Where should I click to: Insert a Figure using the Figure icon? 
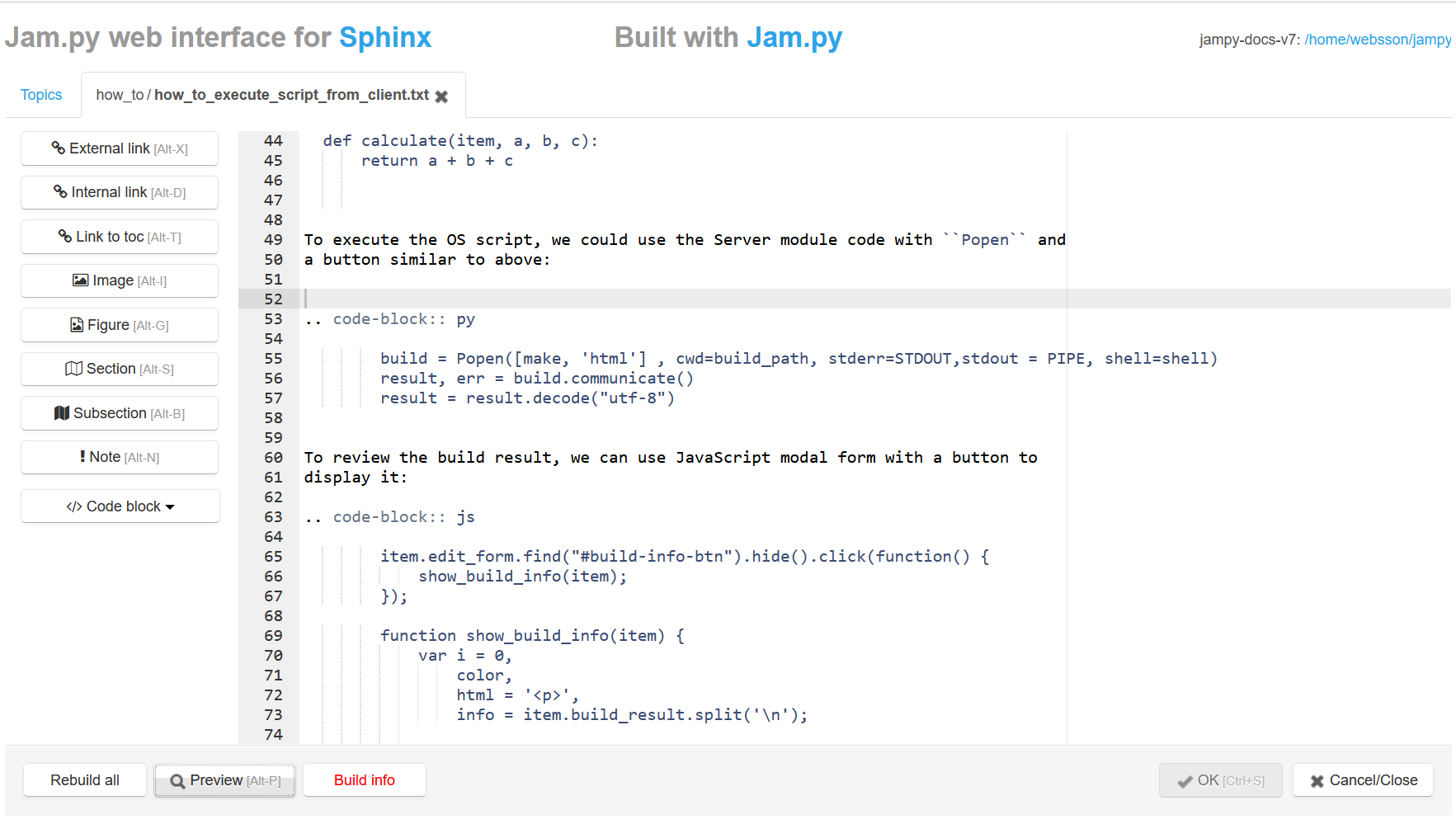coord(76,324)
